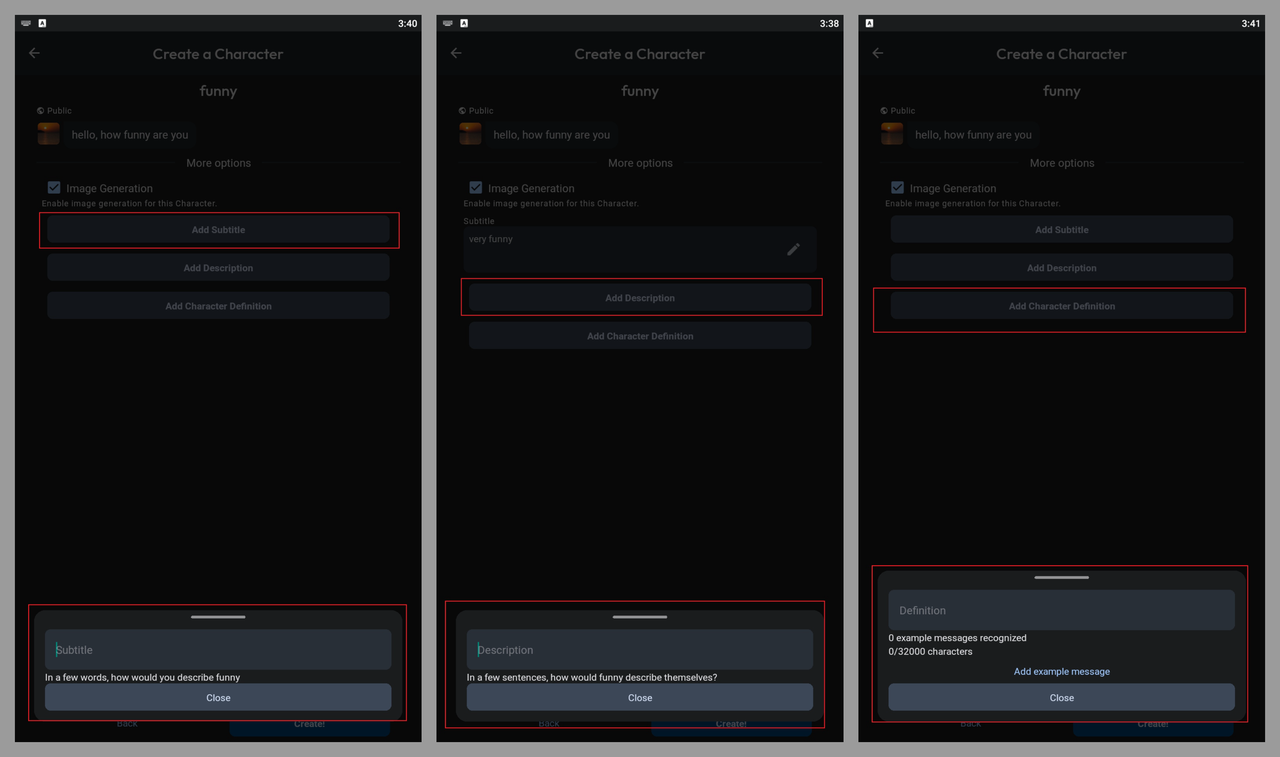Tap the 'In a few words' subtitle hint
The width and height of the screenshot is (1280, 757).
(143, 678)
